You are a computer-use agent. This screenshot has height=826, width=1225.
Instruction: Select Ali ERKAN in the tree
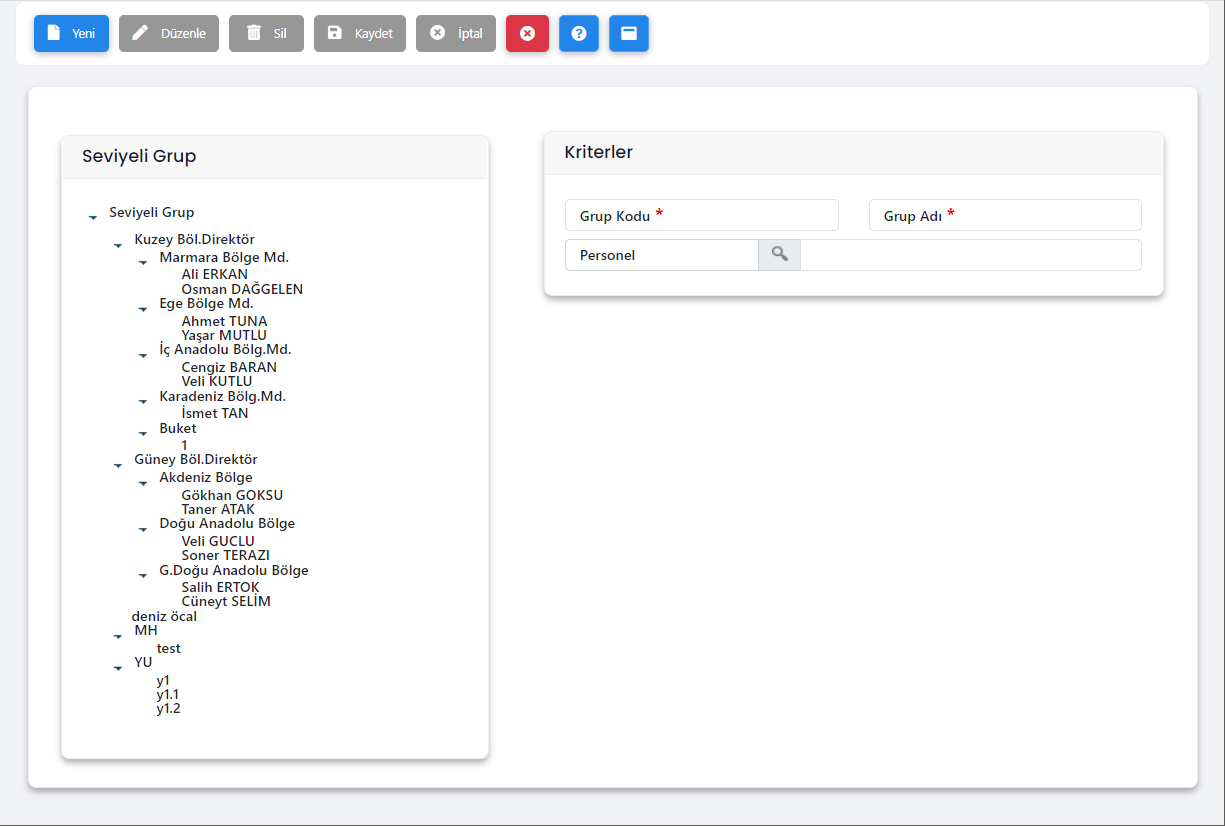(214, 275)
